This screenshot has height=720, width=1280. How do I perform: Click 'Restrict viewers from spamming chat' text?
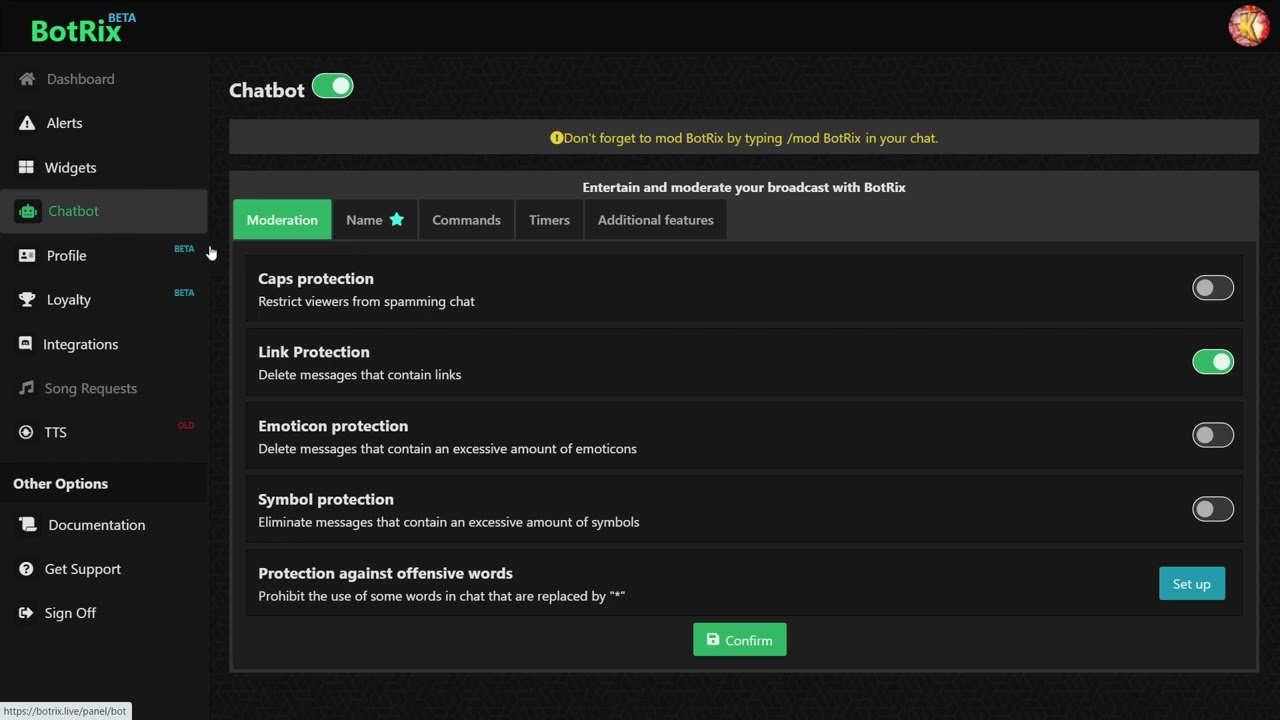tap(366, 301)
